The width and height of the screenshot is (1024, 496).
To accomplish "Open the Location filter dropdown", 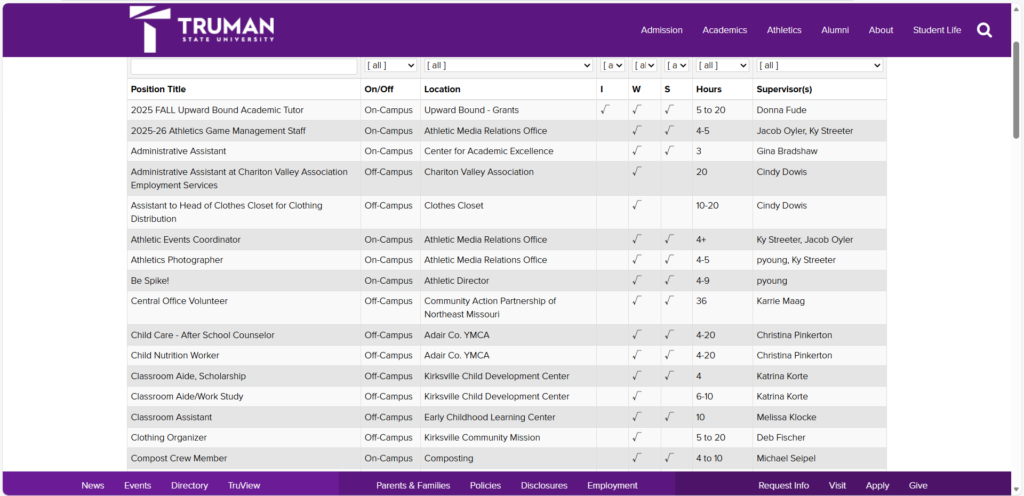I will click(x=508, y=66).
